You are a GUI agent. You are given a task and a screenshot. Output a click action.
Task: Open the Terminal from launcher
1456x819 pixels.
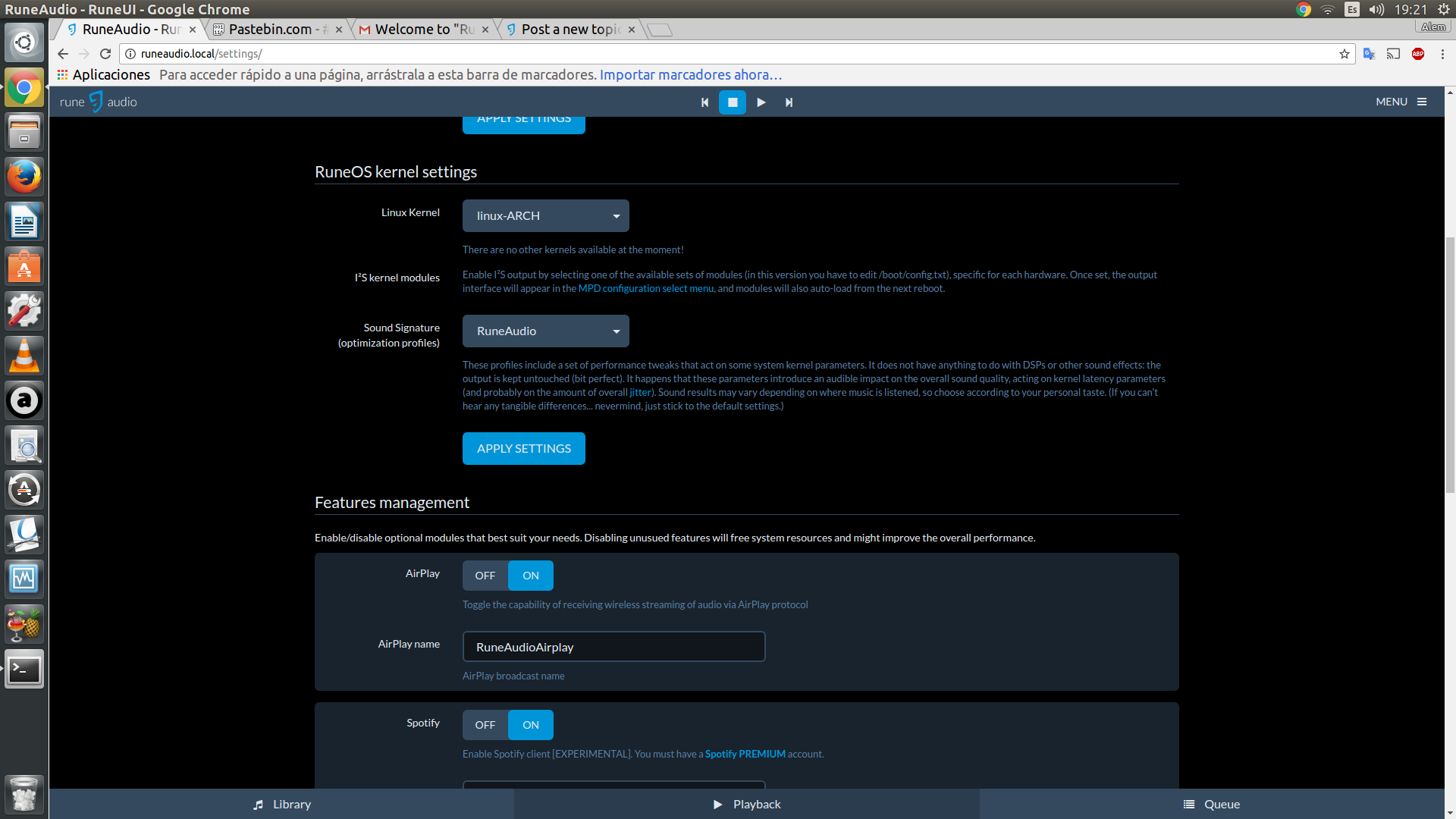[24, 669]
